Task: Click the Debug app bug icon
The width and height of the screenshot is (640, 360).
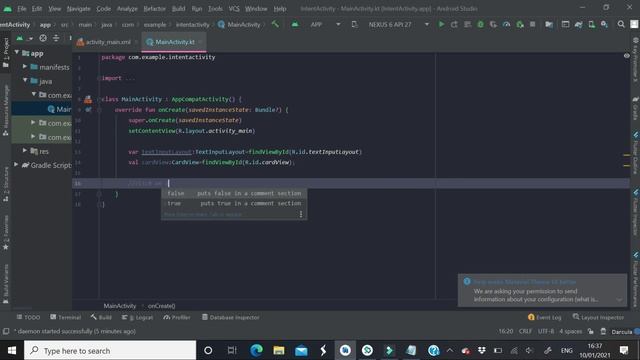Action: coord(480,24)
